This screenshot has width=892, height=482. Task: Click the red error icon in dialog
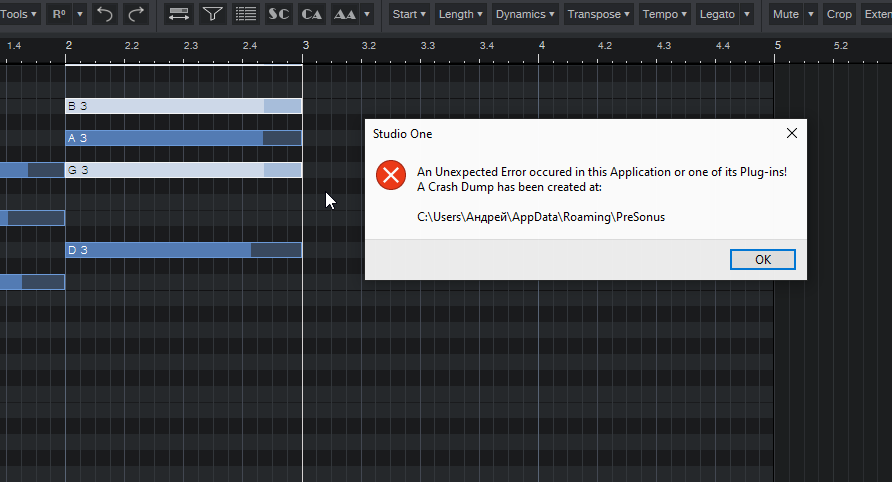[x=391, y=175]
